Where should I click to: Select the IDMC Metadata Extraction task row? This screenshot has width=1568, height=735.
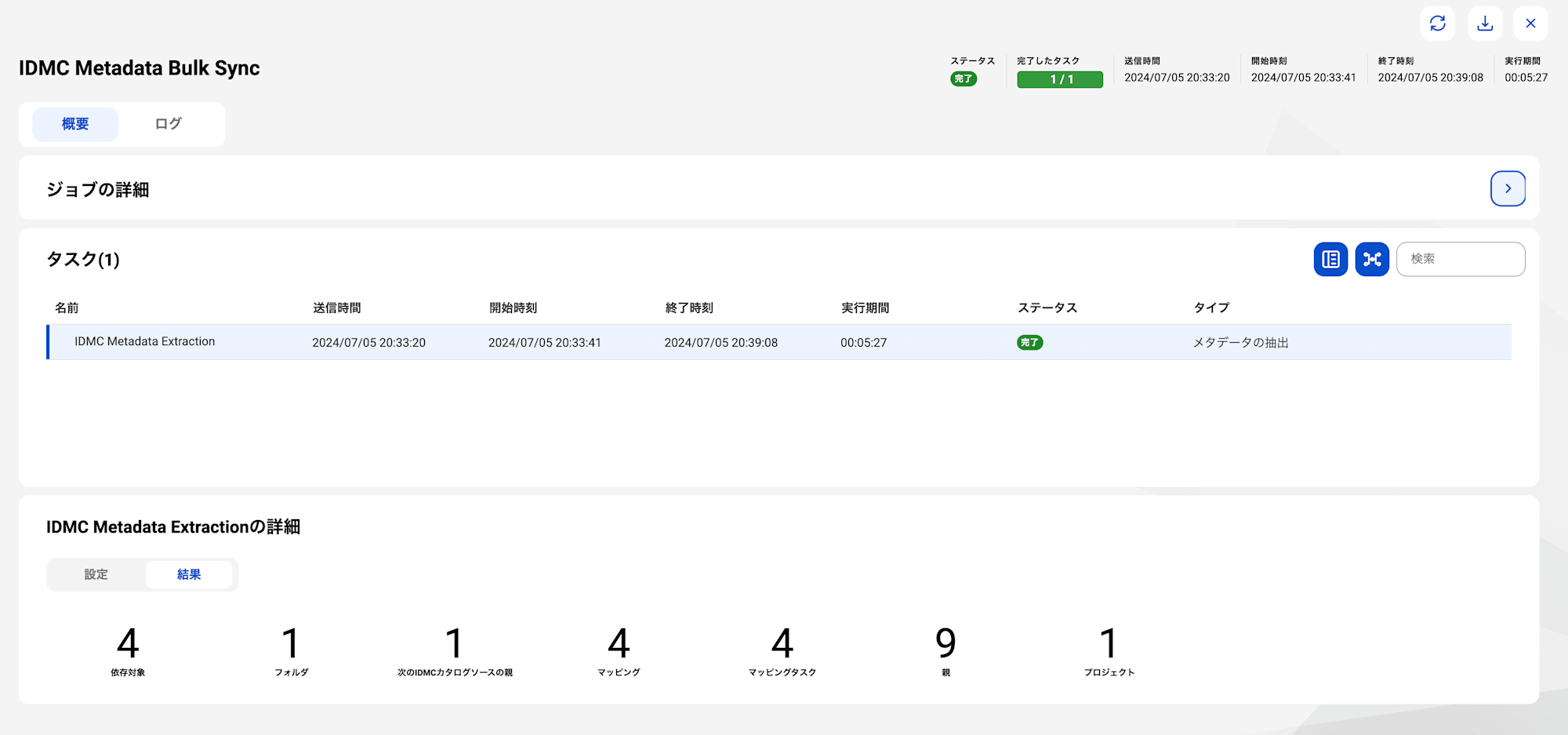(x=779, y=342)
